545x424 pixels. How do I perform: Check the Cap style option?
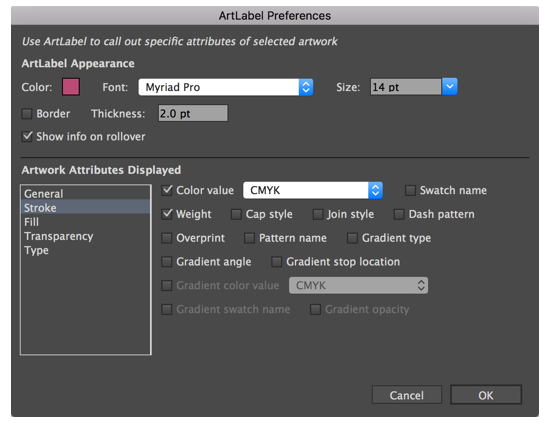(236, 214)
